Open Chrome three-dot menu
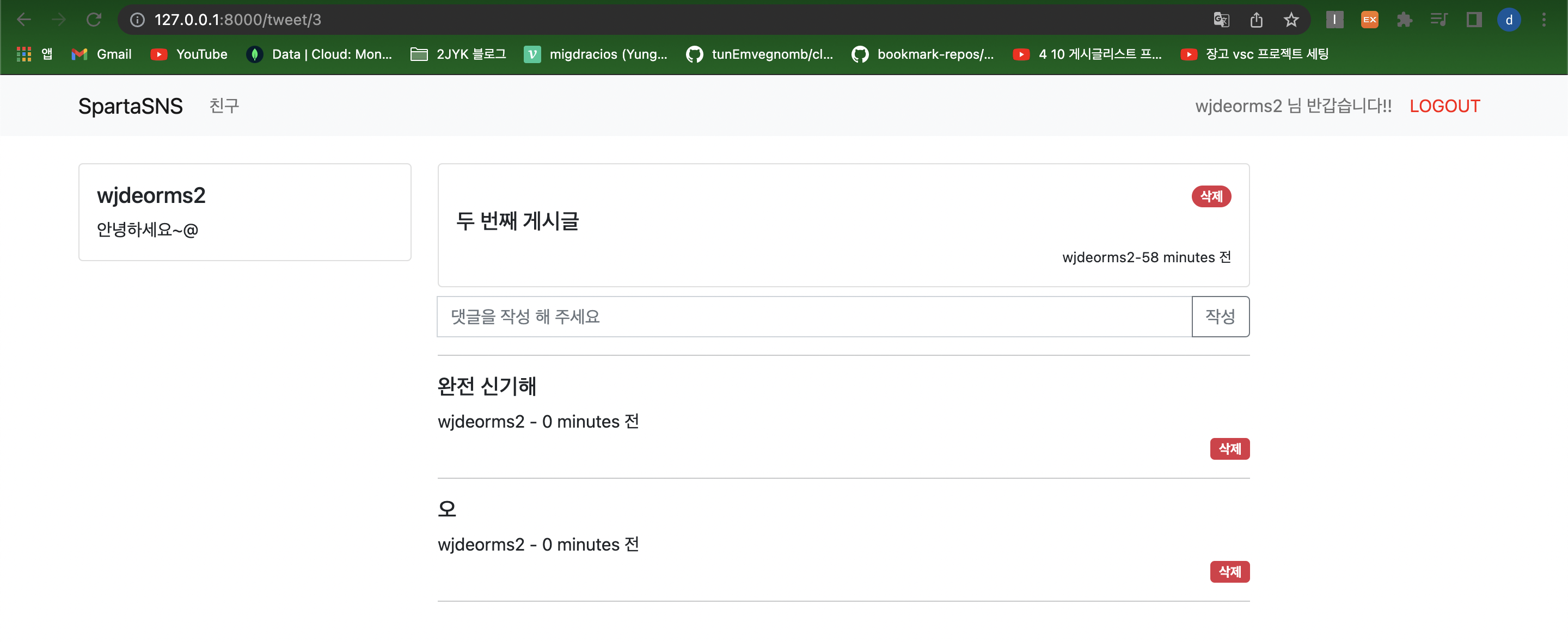 pos(1543,20)
